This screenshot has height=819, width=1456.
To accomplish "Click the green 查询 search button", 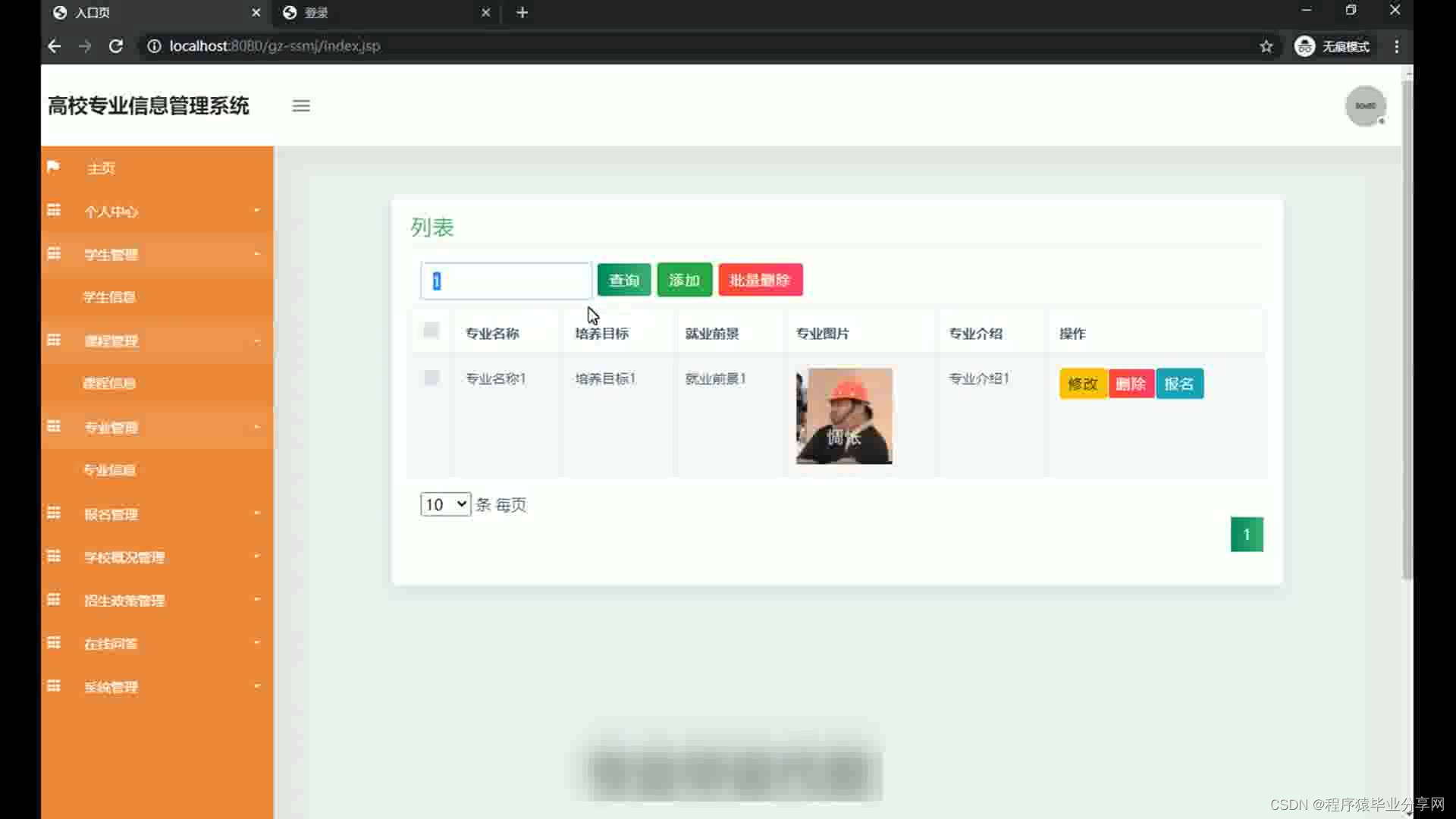I will pos(623,280).
